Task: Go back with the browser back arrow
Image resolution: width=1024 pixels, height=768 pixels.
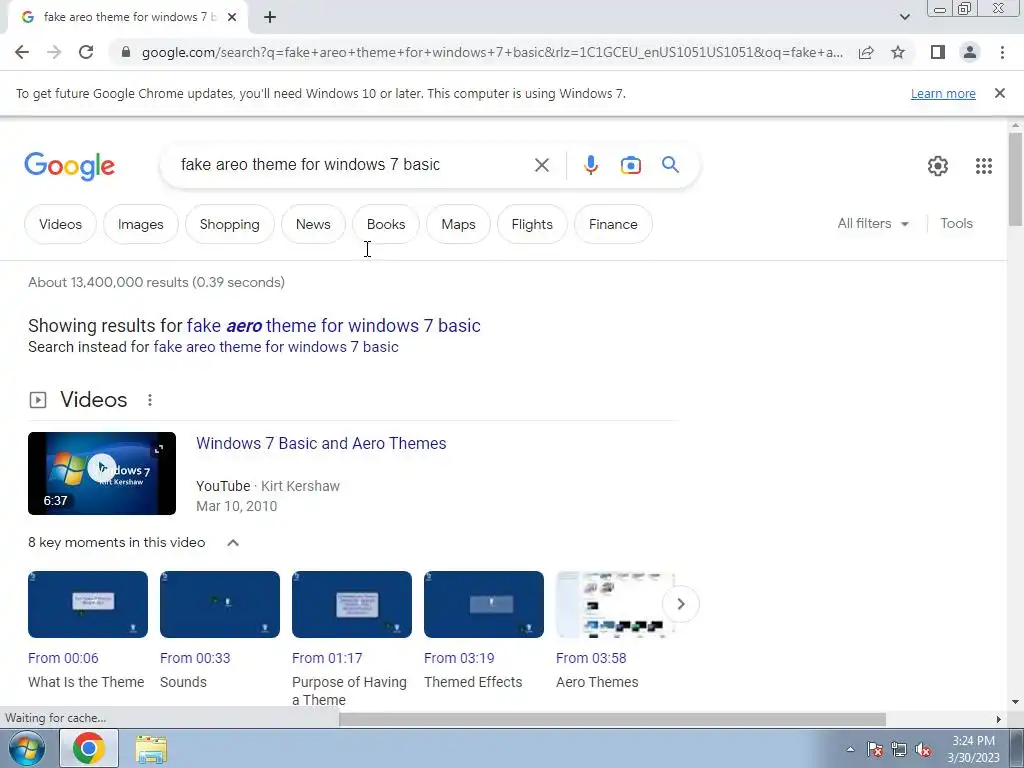Action: (x=22, y=52)
